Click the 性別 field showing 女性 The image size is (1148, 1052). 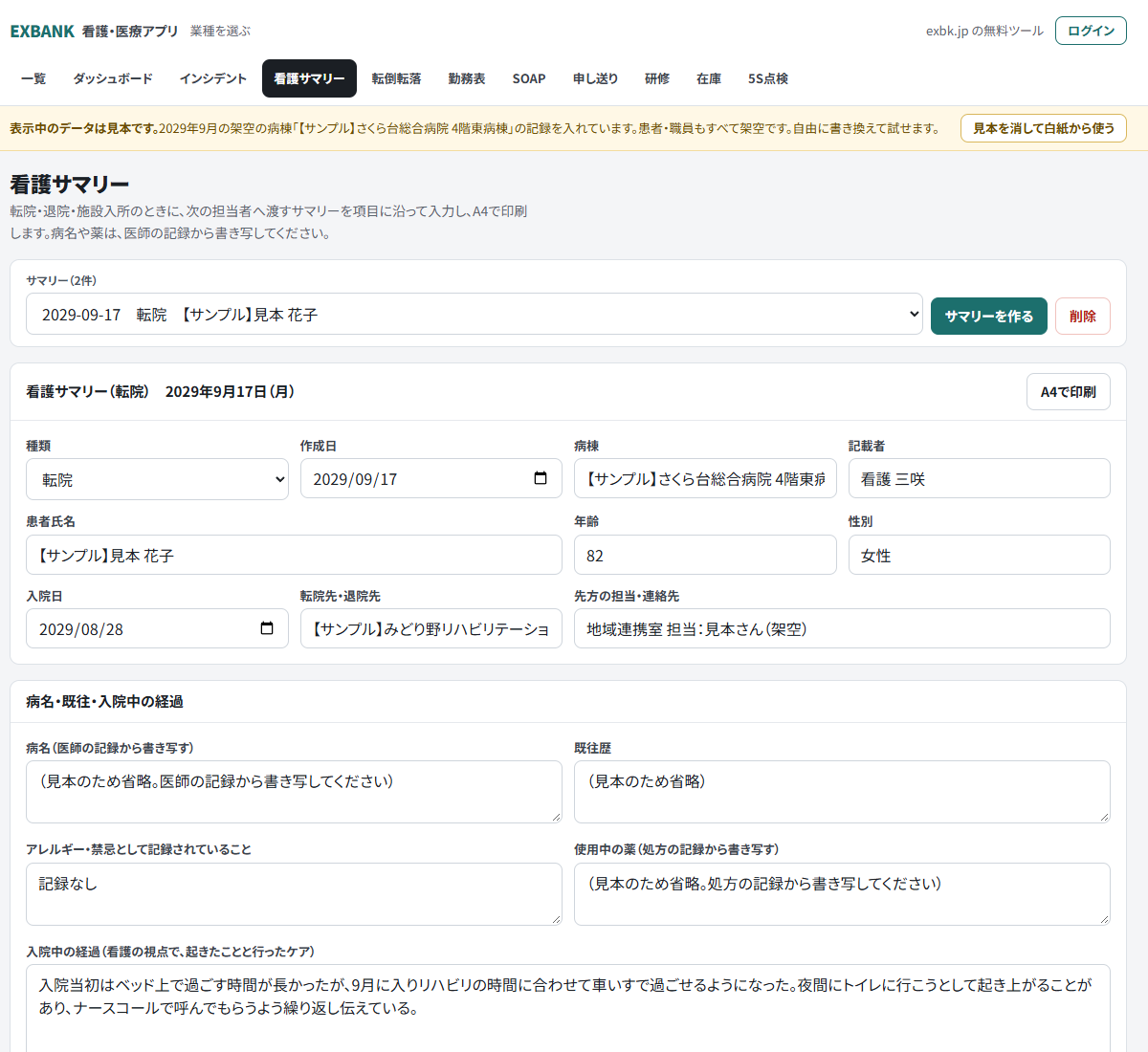pyautogui.click(x=980, y=555)
